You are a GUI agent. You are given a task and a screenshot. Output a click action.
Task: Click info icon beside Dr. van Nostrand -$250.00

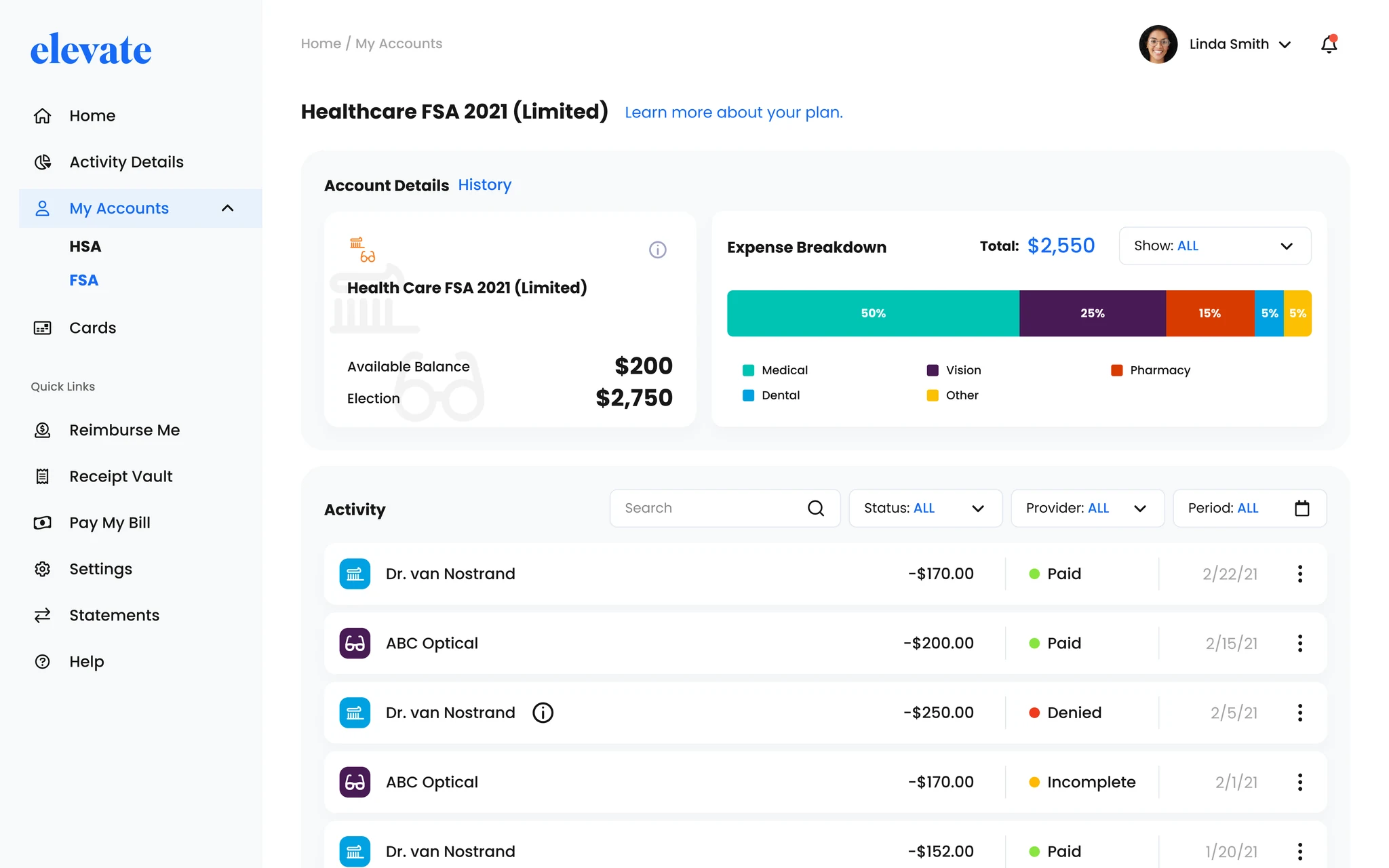tap(543, 713)
